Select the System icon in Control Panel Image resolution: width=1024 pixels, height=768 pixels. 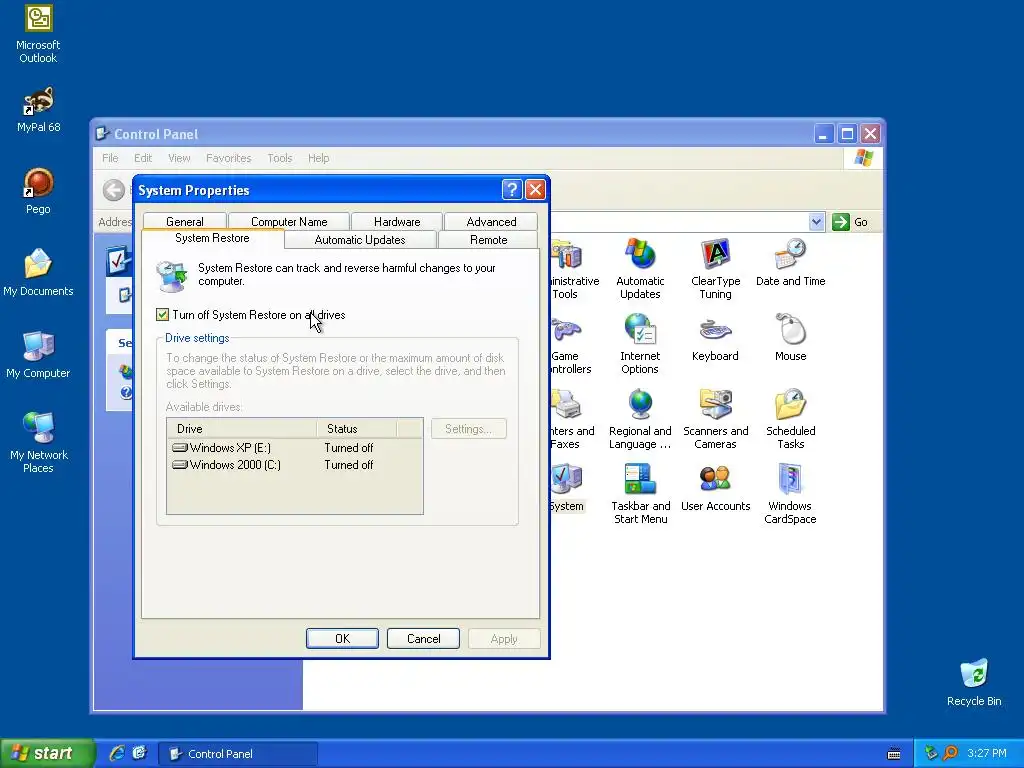[567, 488]
